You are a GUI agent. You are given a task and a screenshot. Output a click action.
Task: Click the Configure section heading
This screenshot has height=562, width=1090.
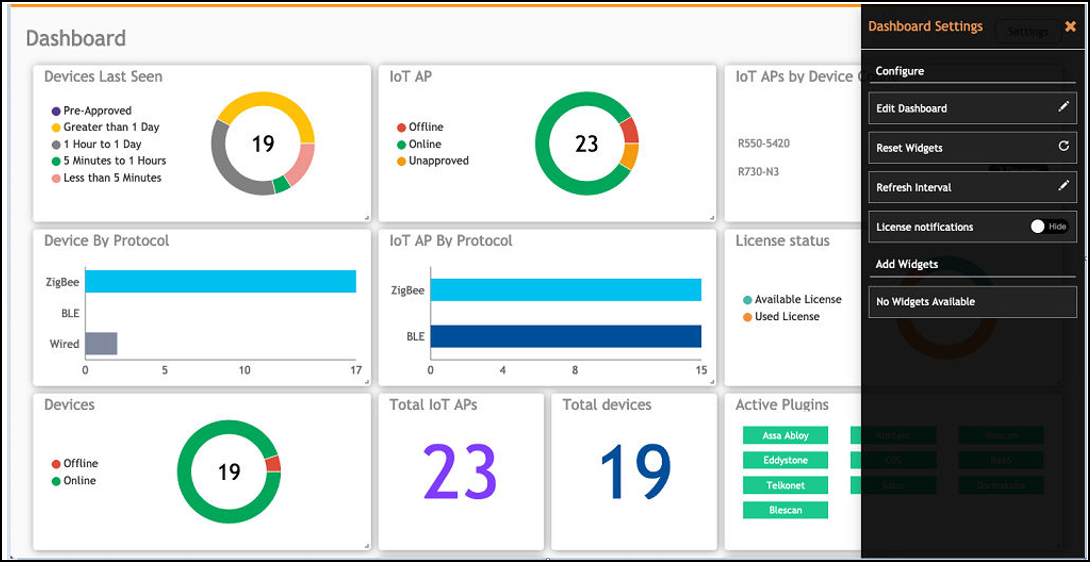pyautogui.click(x=900, y=71)
